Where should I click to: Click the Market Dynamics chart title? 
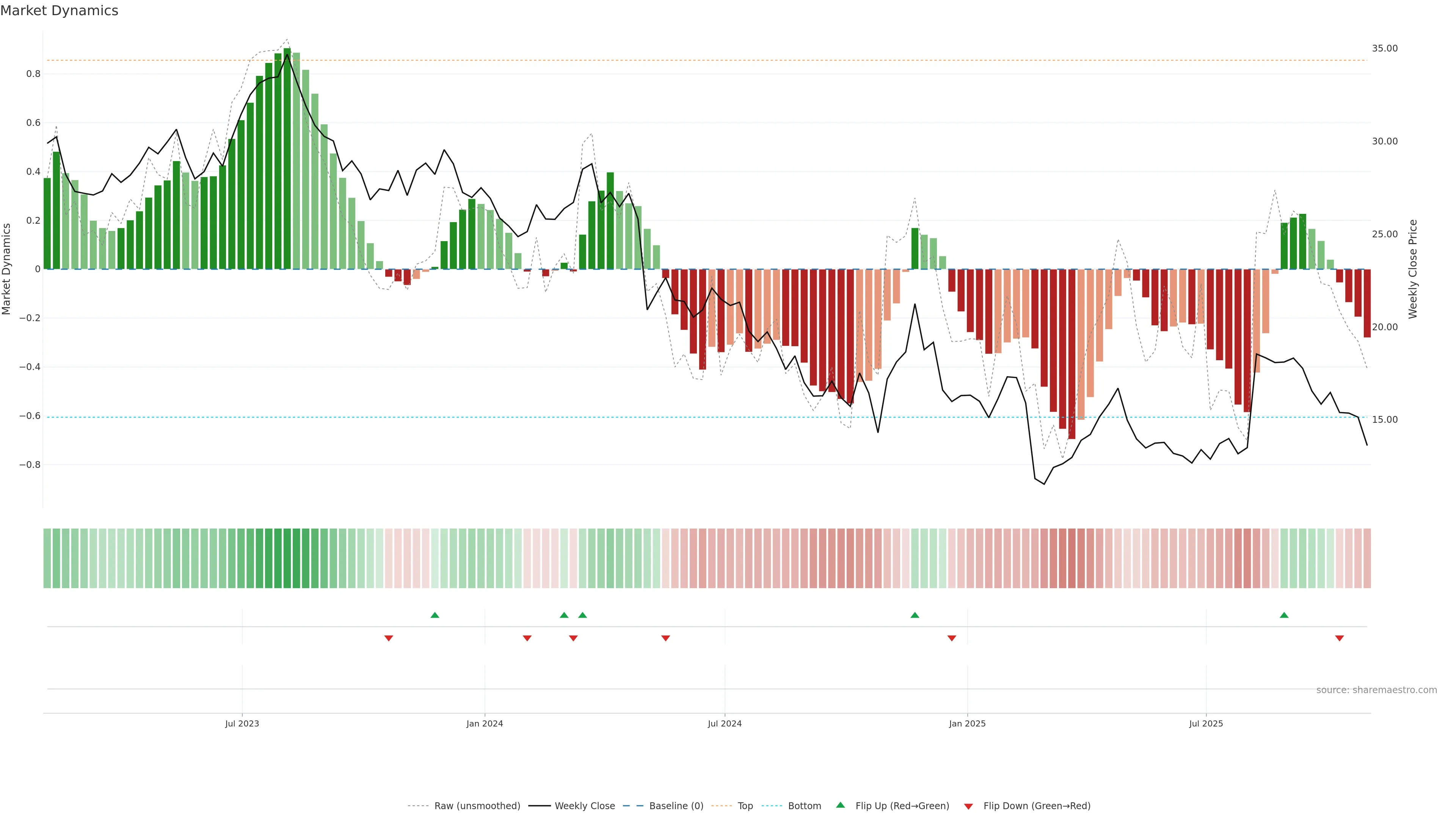60,11
